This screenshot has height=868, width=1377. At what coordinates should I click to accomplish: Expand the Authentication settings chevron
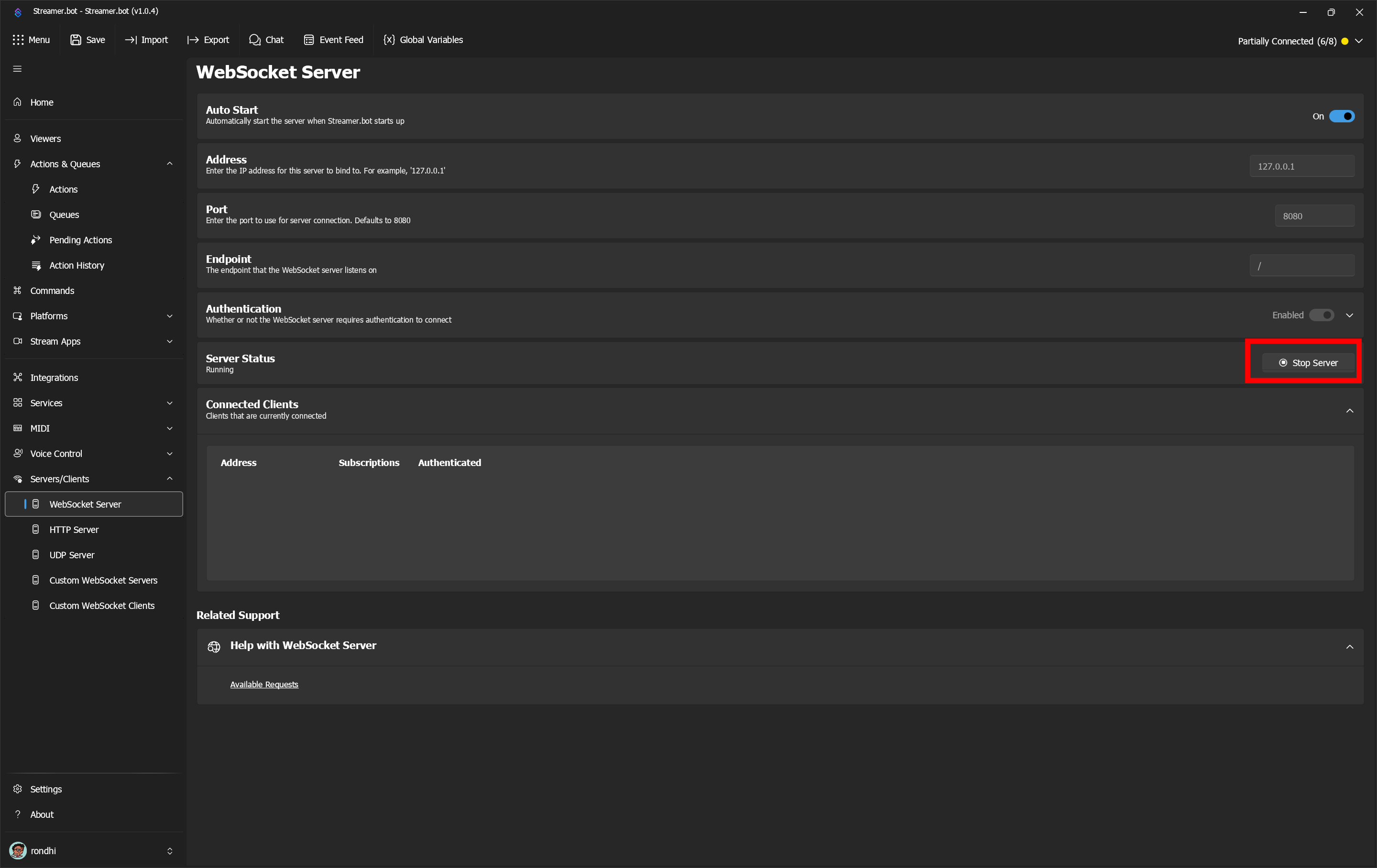pos(1349,315)
